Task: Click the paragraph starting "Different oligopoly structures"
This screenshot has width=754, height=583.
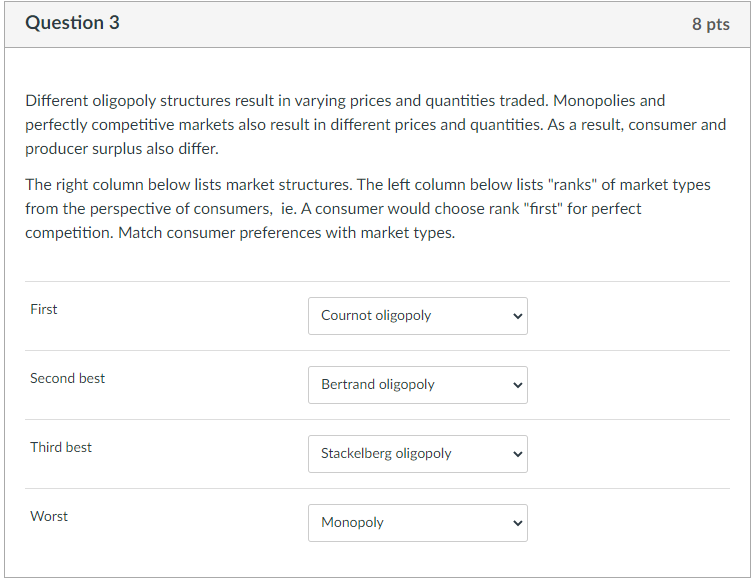Action: coord(375,125)
